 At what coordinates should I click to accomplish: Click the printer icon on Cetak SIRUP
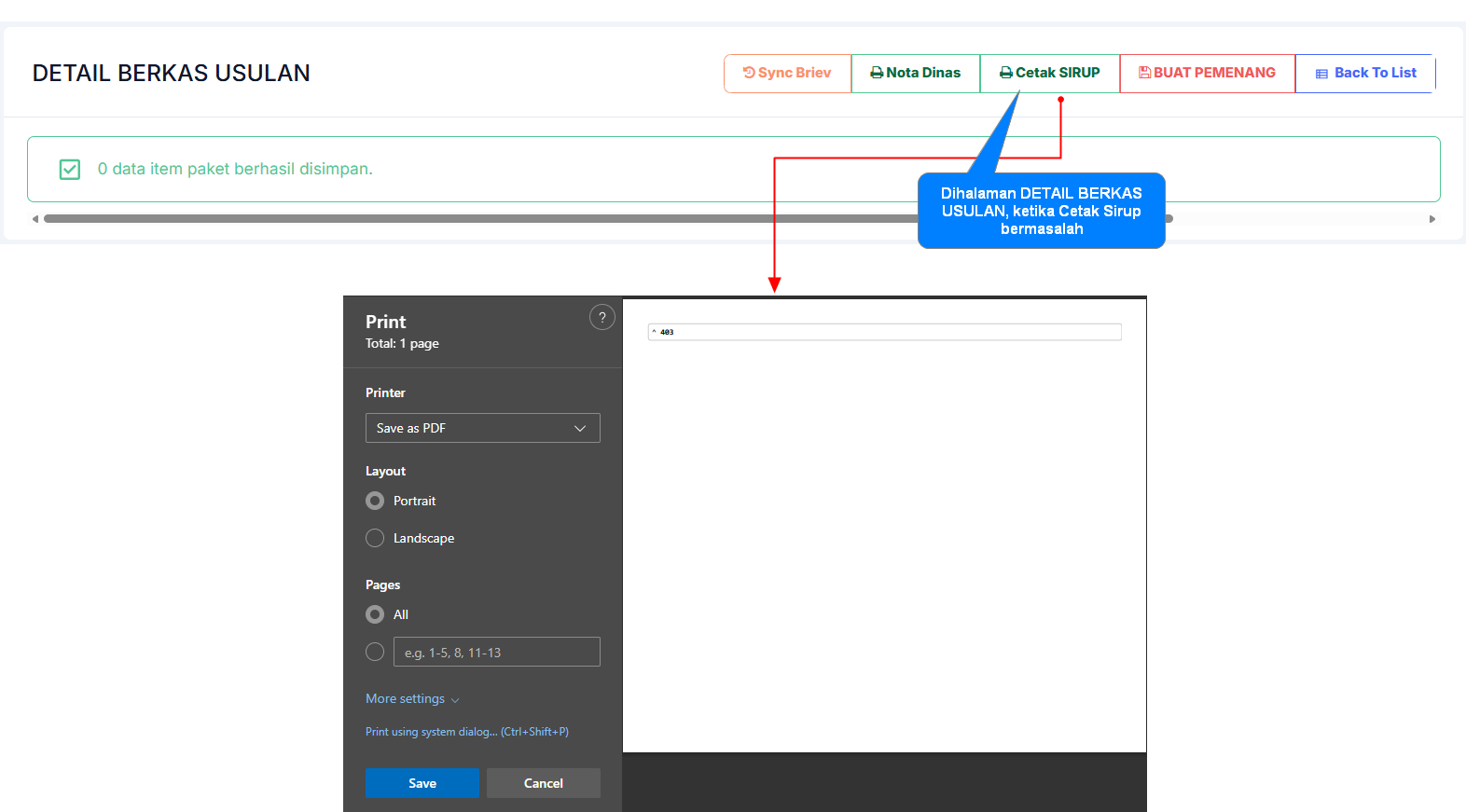coord(1005,73)
